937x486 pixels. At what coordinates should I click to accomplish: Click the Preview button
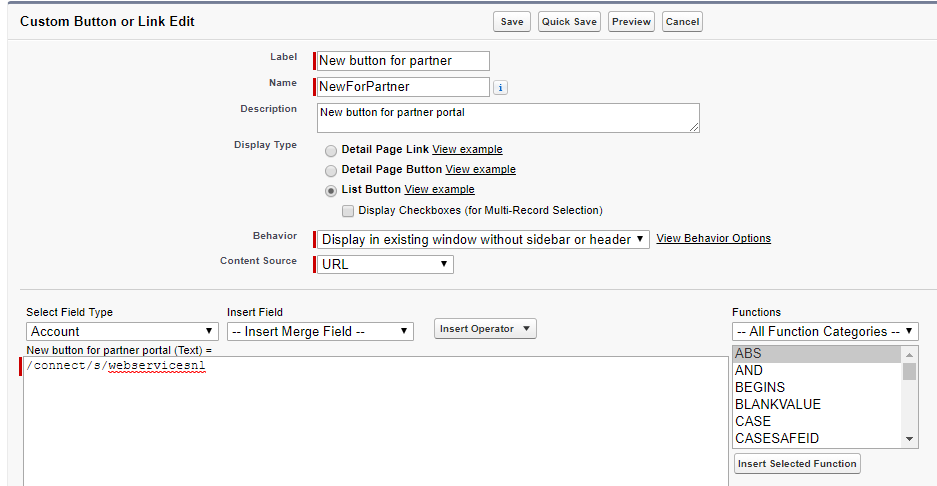click(x=631, y=21)
